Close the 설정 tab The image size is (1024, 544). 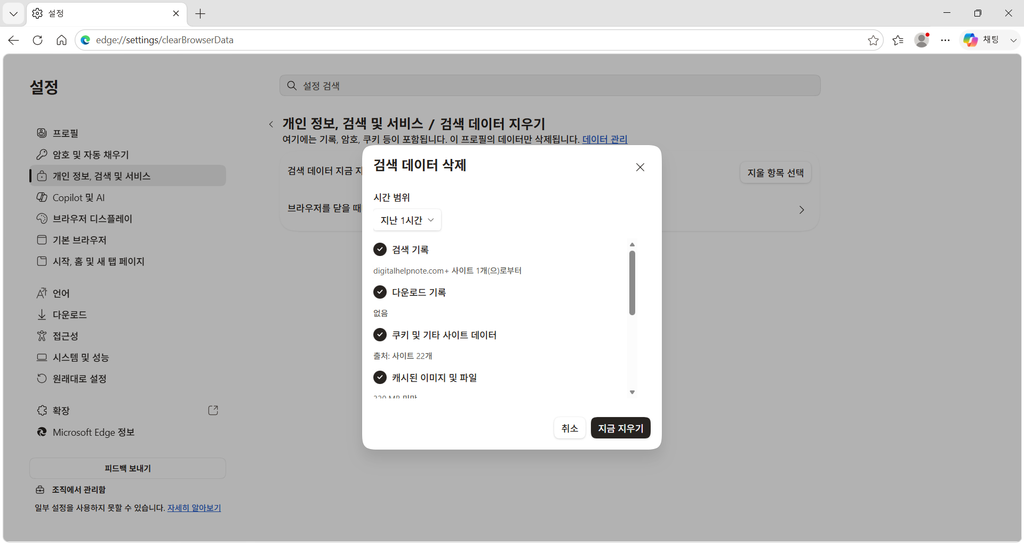point(176,13)
